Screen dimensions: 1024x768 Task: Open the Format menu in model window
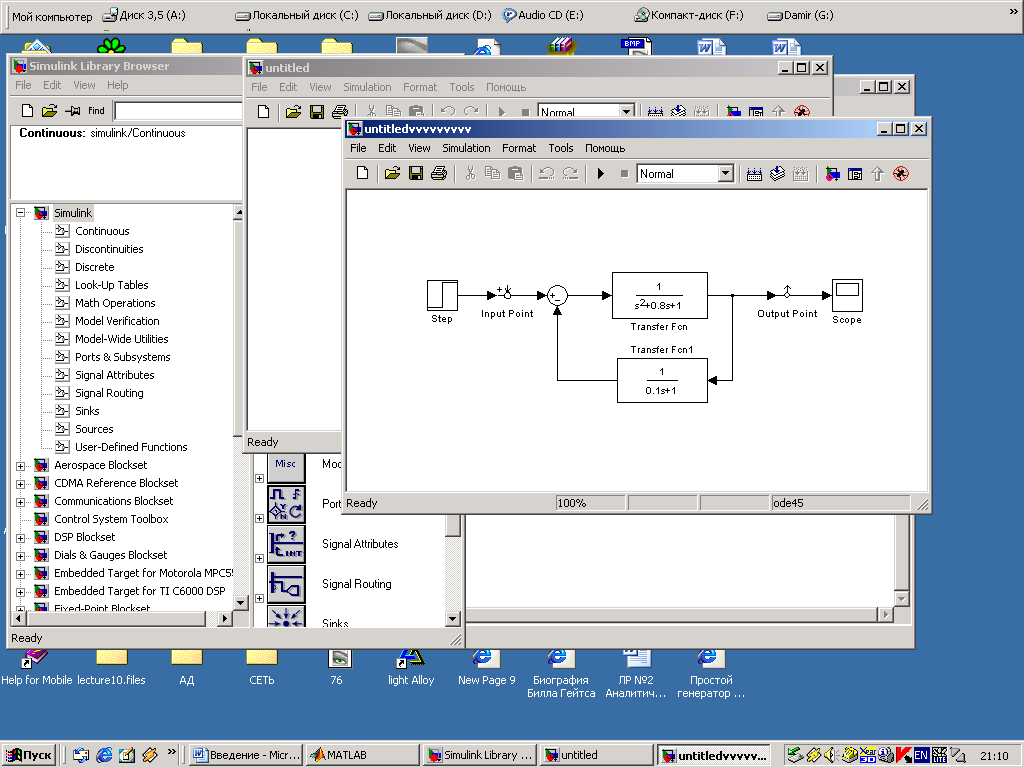[519, 148]
